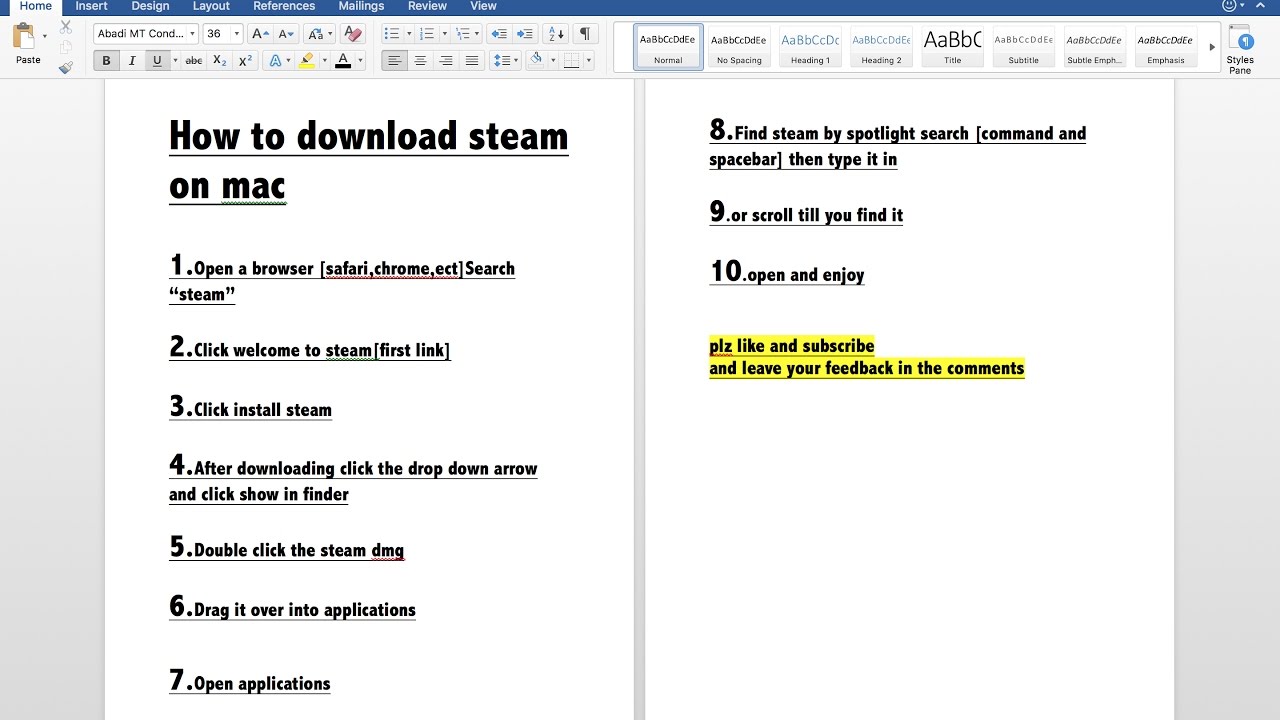Switch to the Mailings tab
Image resolution: width=1280 pixels, height=720 pixels.
(361, 6)
